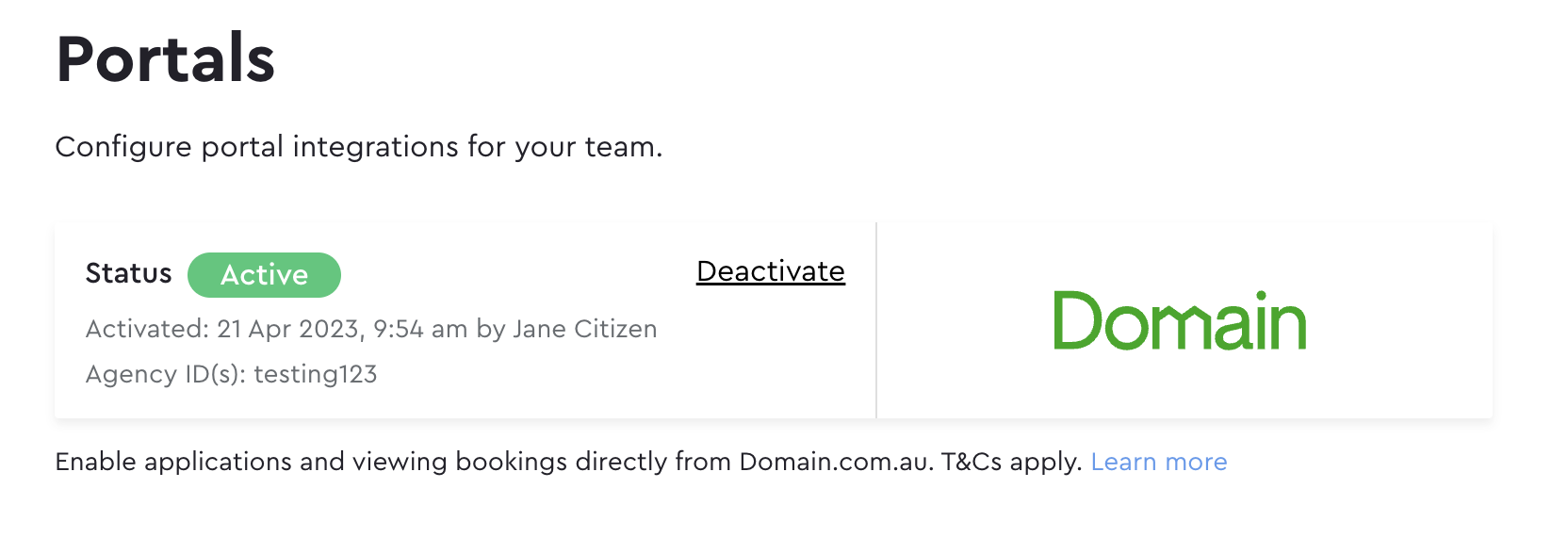The width and height of the screenshot is (1568, 537).
Task: Click the Status label
Action: (x=129, y=273)
